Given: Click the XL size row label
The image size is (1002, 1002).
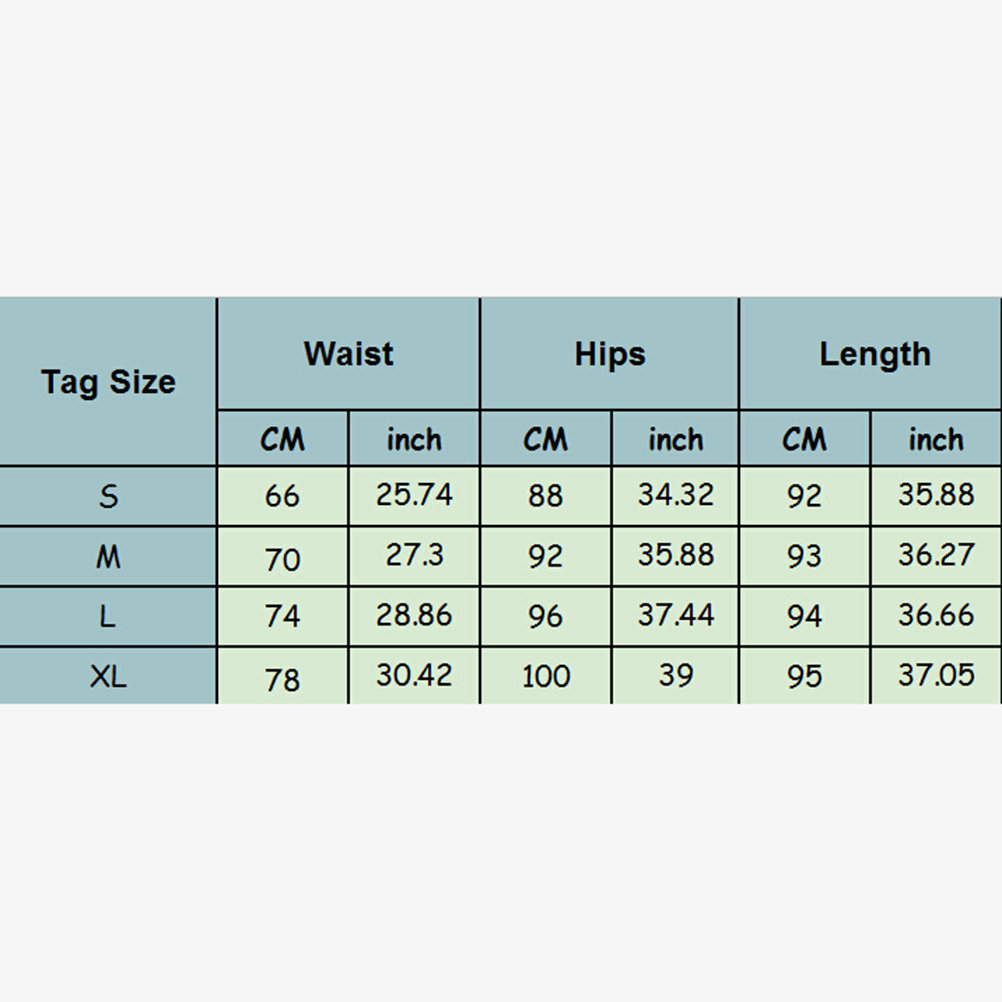Looking at the screenshot, I should (108, 677).
